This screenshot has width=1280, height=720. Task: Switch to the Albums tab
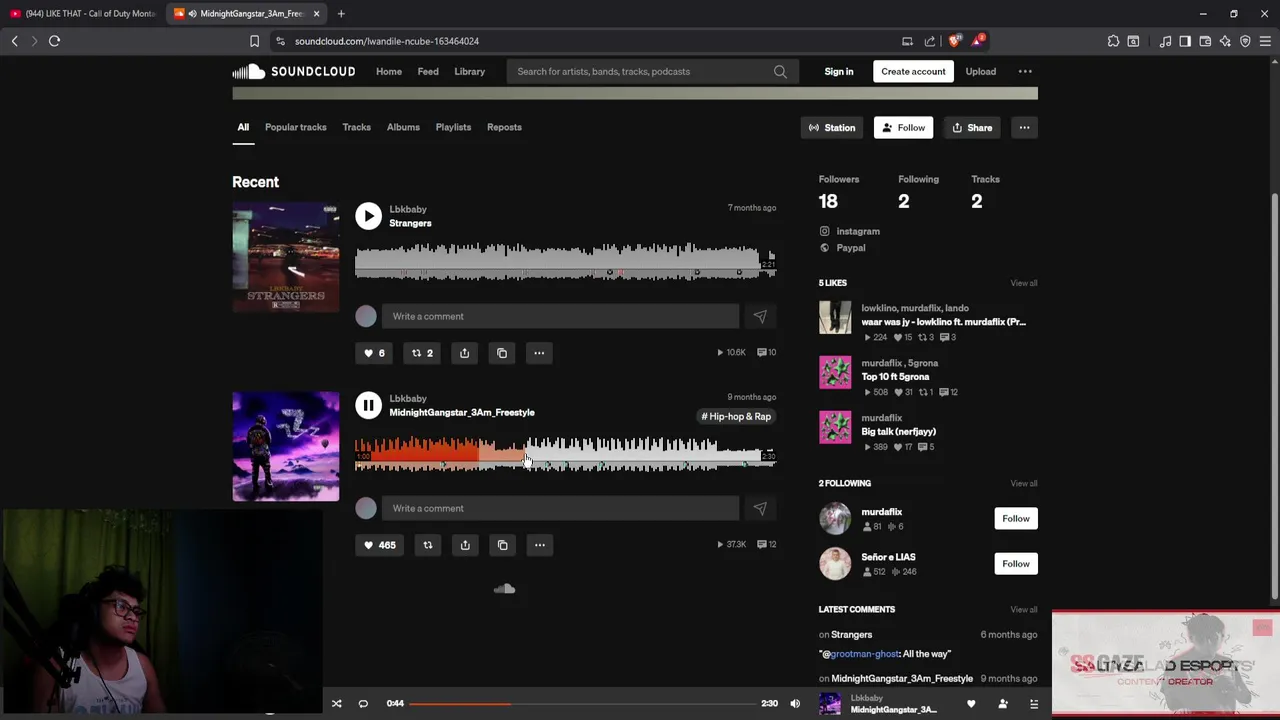[403, 127]
